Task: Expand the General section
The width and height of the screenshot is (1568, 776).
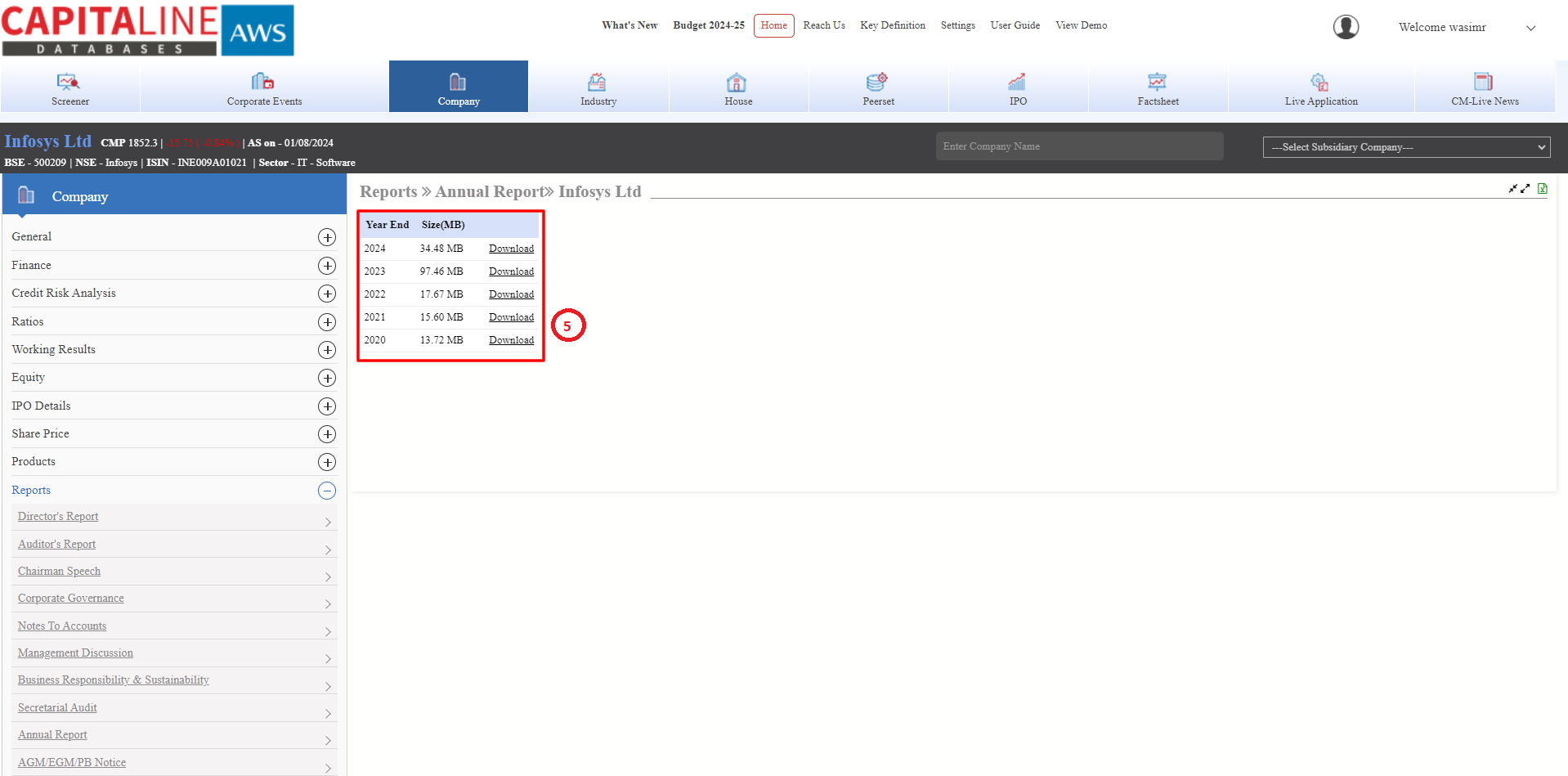Action: 327,237
